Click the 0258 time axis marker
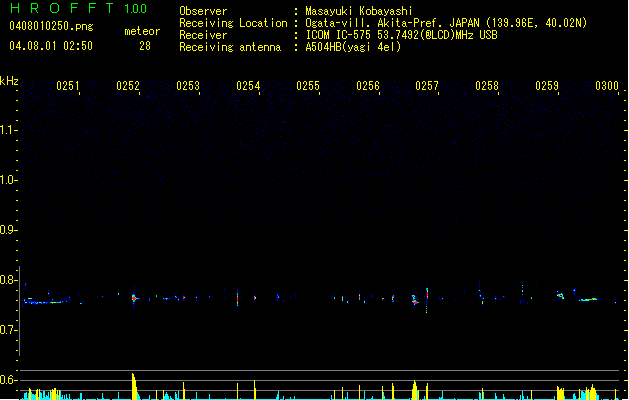Image resolution: width=629 pixels, height=400 pixels. coord(487,86)
